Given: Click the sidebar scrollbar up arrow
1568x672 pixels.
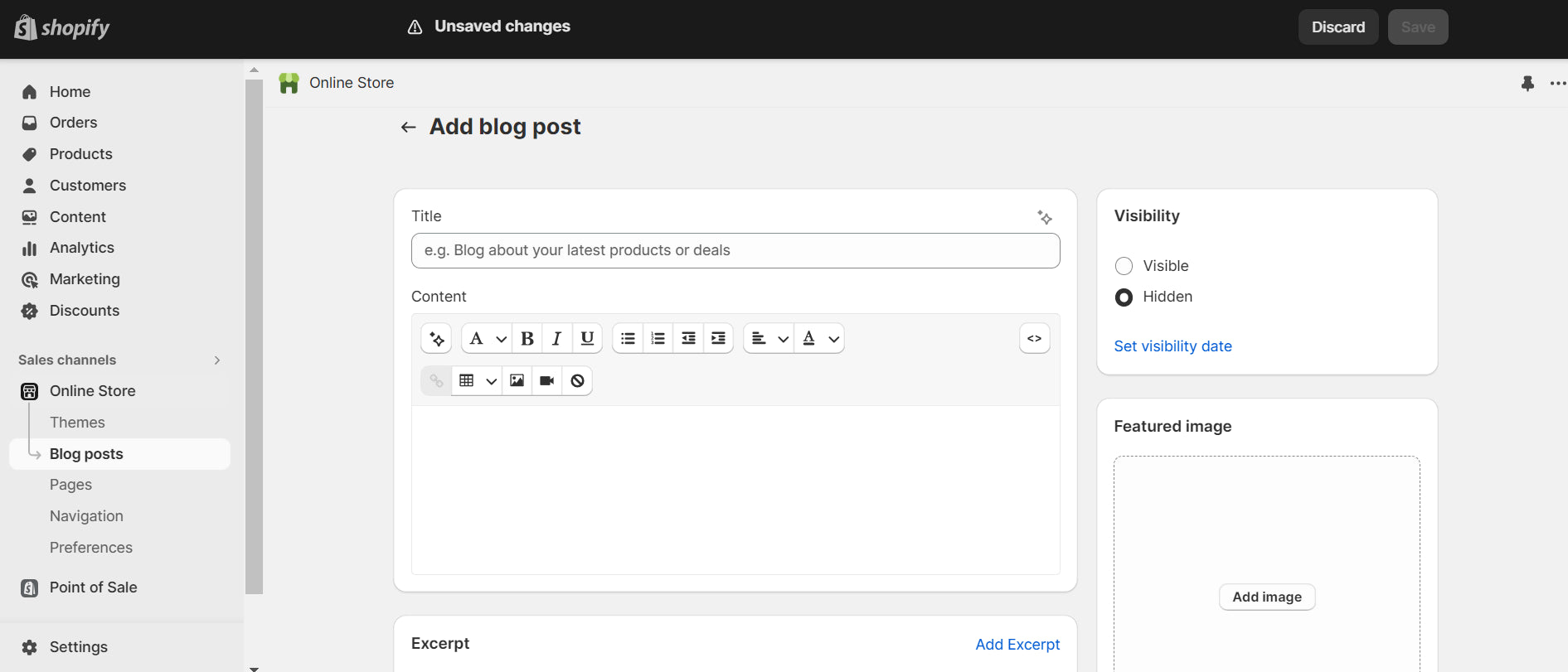Looking at the screenshot, I should pyautogui.click(x=254, y=70).
